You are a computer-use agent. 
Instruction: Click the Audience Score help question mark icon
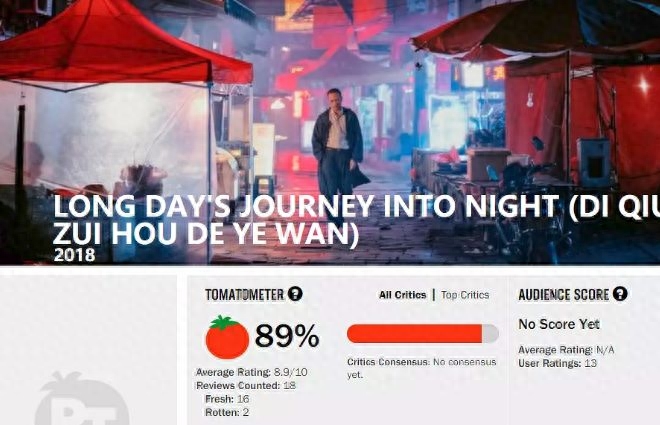tap(620, 294)
